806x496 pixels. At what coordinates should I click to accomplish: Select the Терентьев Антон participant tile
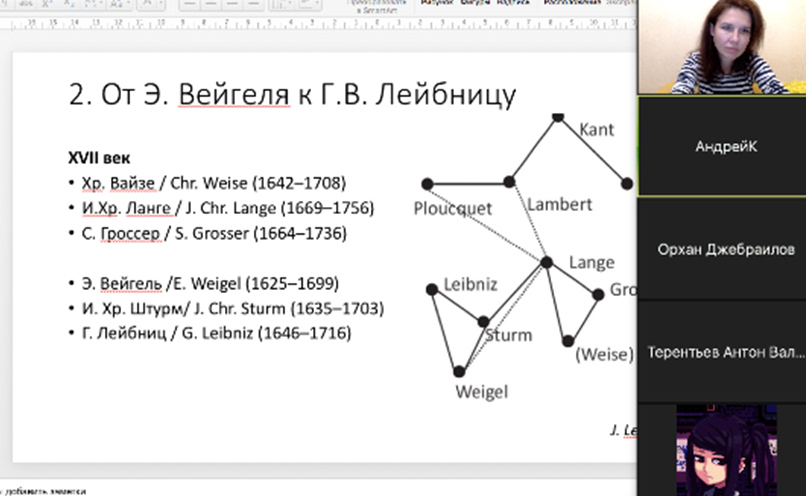(721, 352)
